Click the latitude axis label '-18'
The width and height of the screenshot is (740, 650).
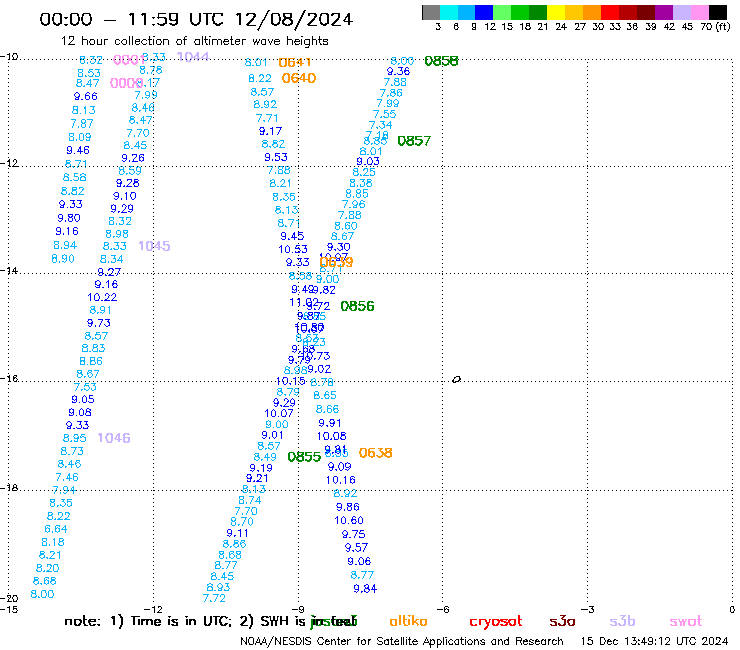9,487
